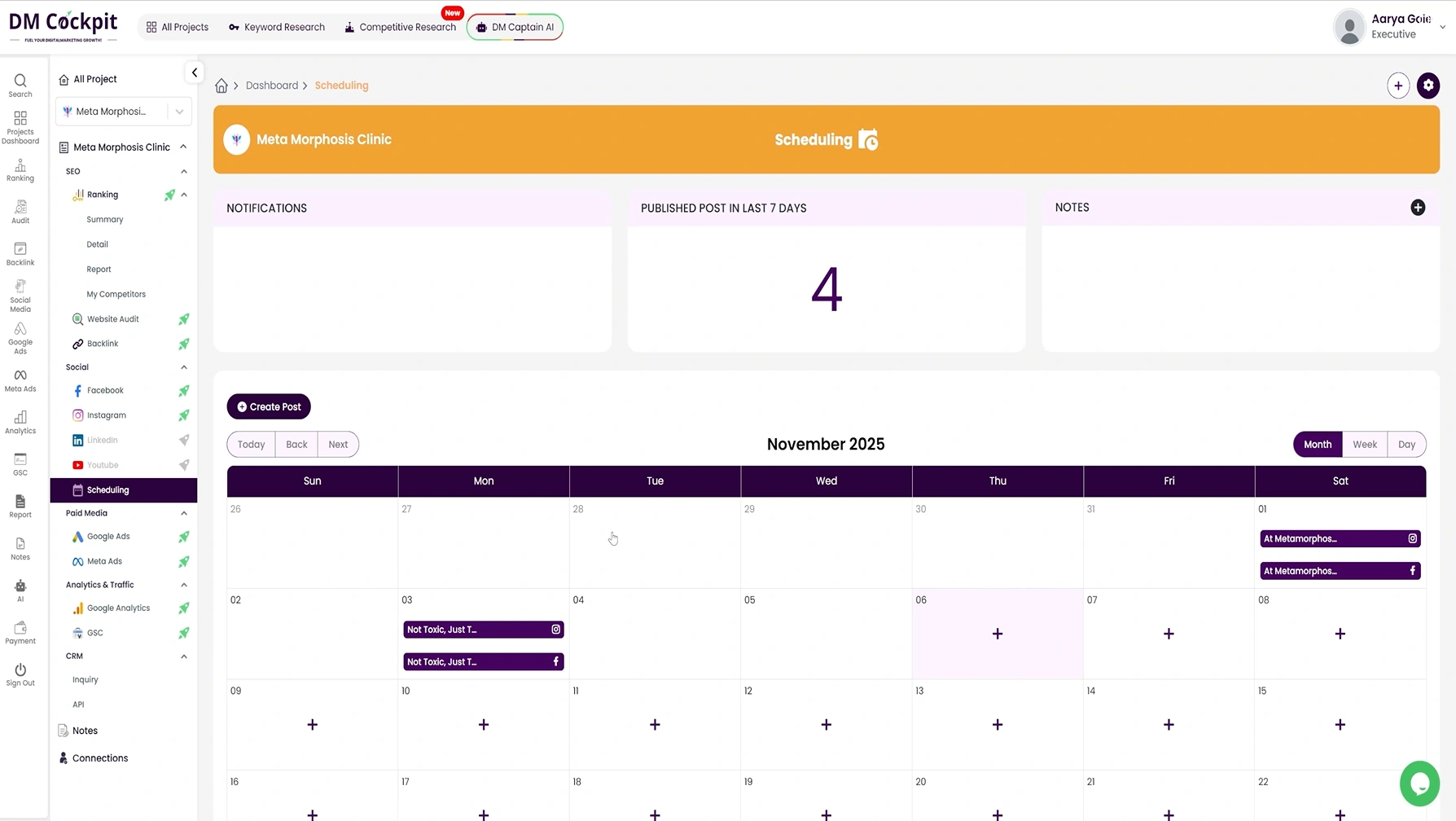Expand the Meta Morphosis project selector dropdown

(x=179, y=111)
